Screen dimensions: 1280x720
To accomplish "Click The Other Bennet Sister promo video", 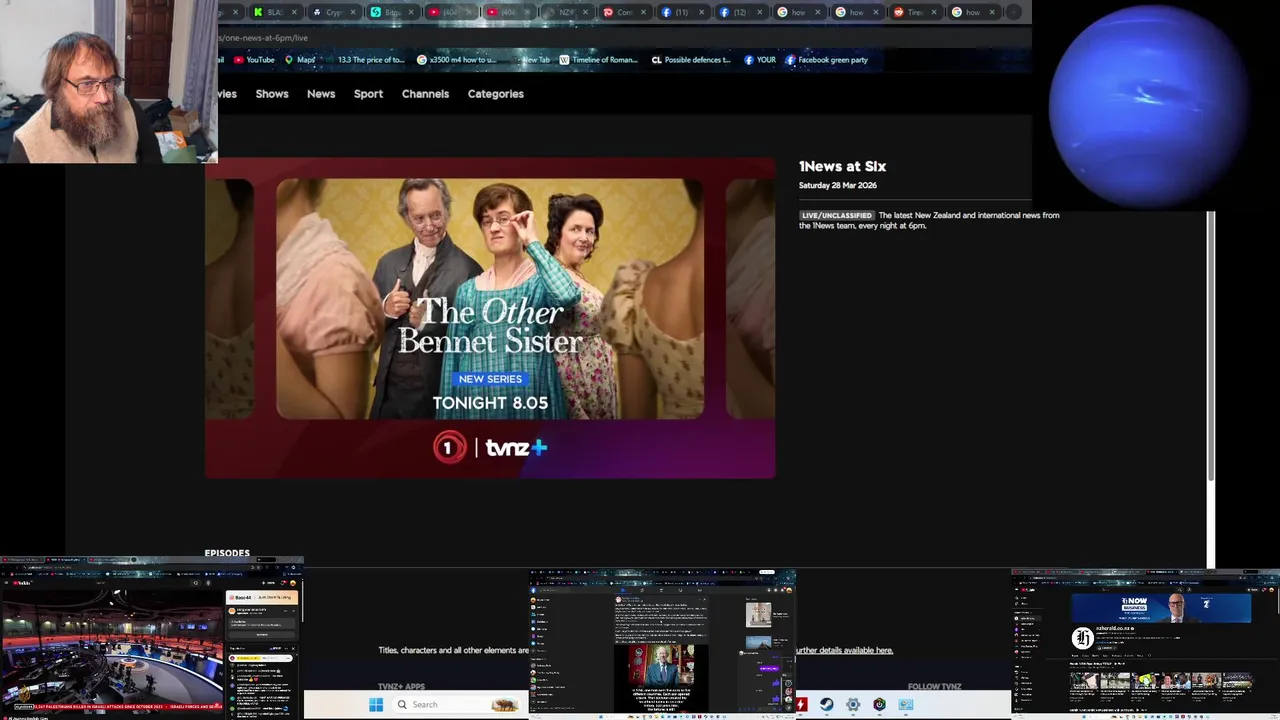I will coord(490,318).
